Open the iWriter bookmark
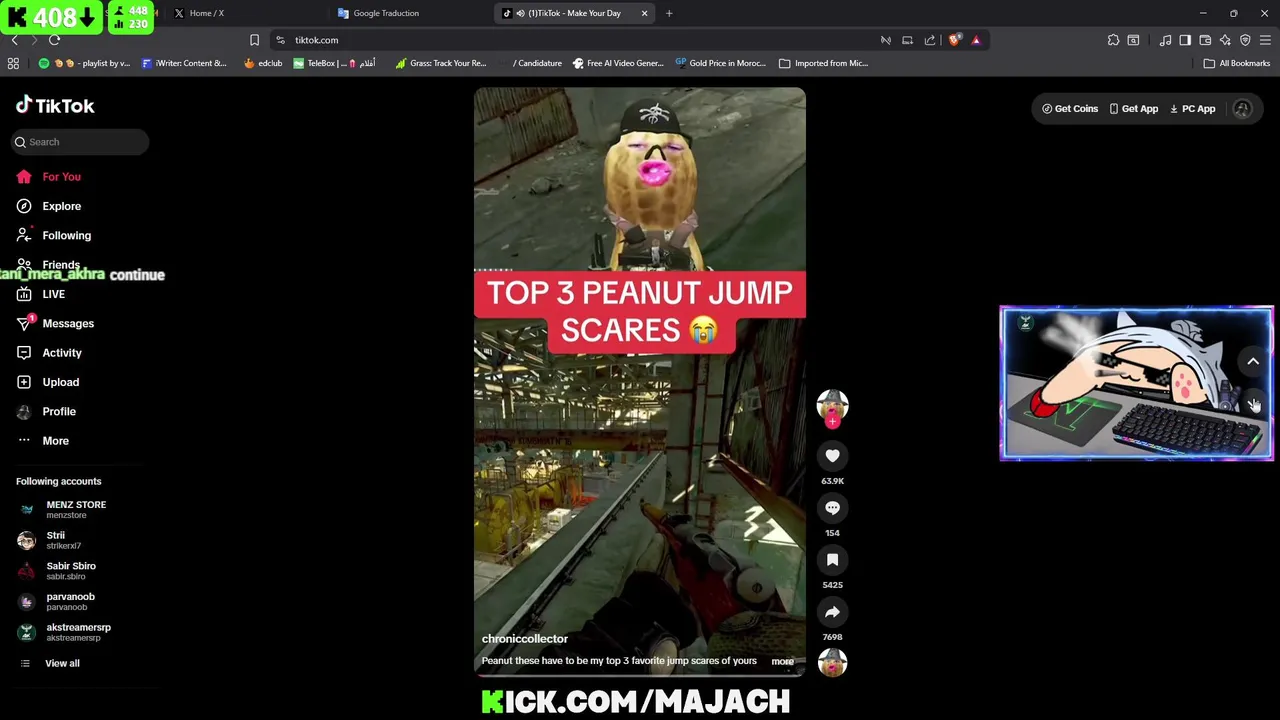 point(184,63)
